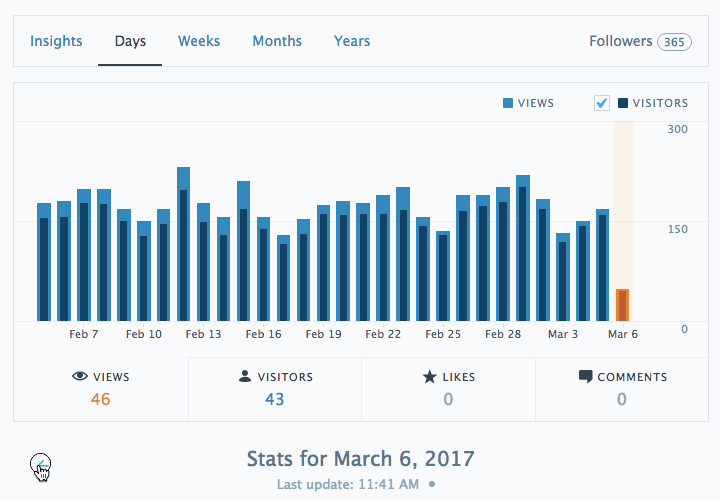The width and height of the screenshot is (720, 500).
Task: Show the Visitors stat of 43
Action: point(275,389)
